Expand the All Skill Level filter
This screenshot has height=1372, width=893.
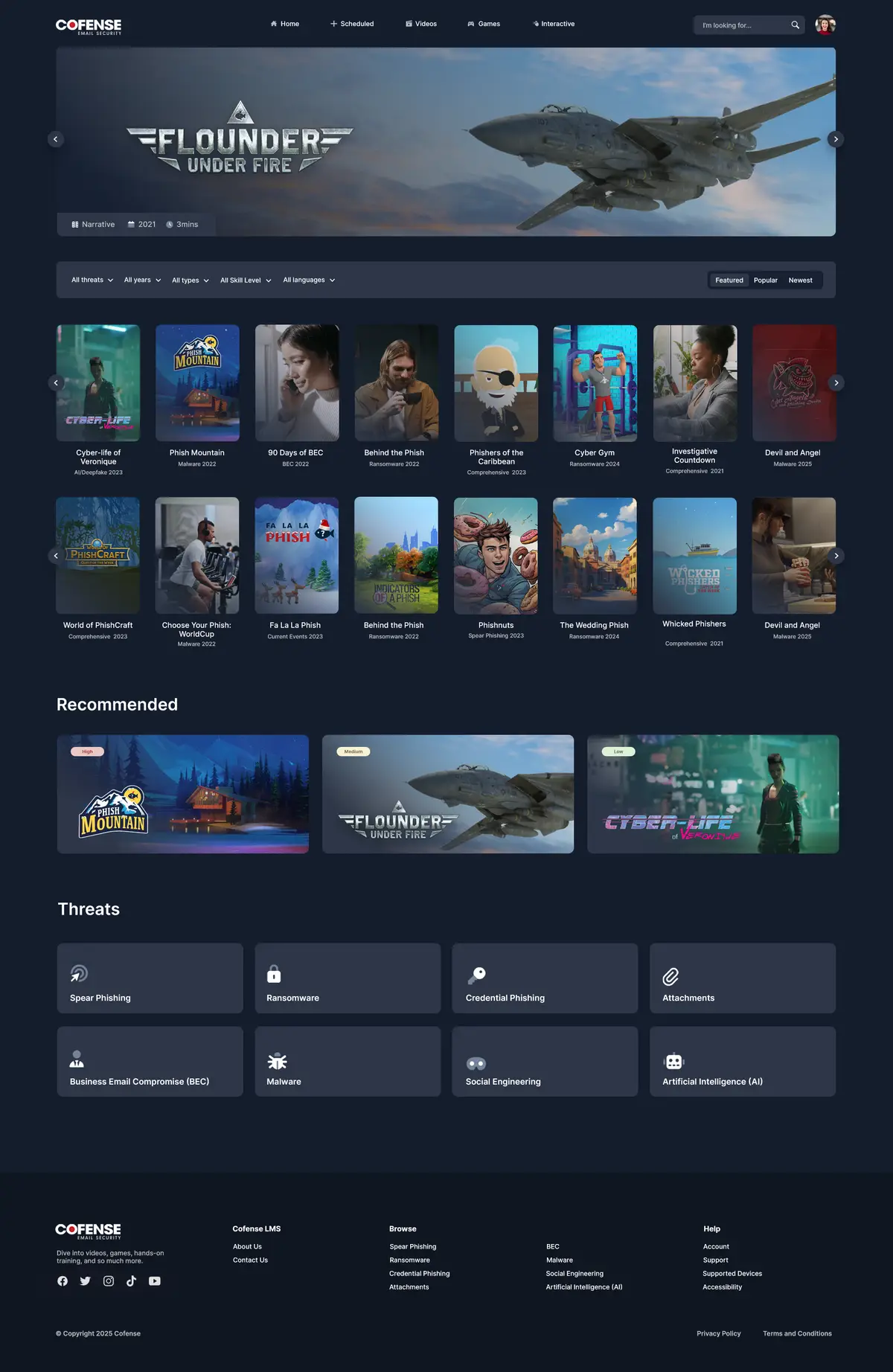246,281
